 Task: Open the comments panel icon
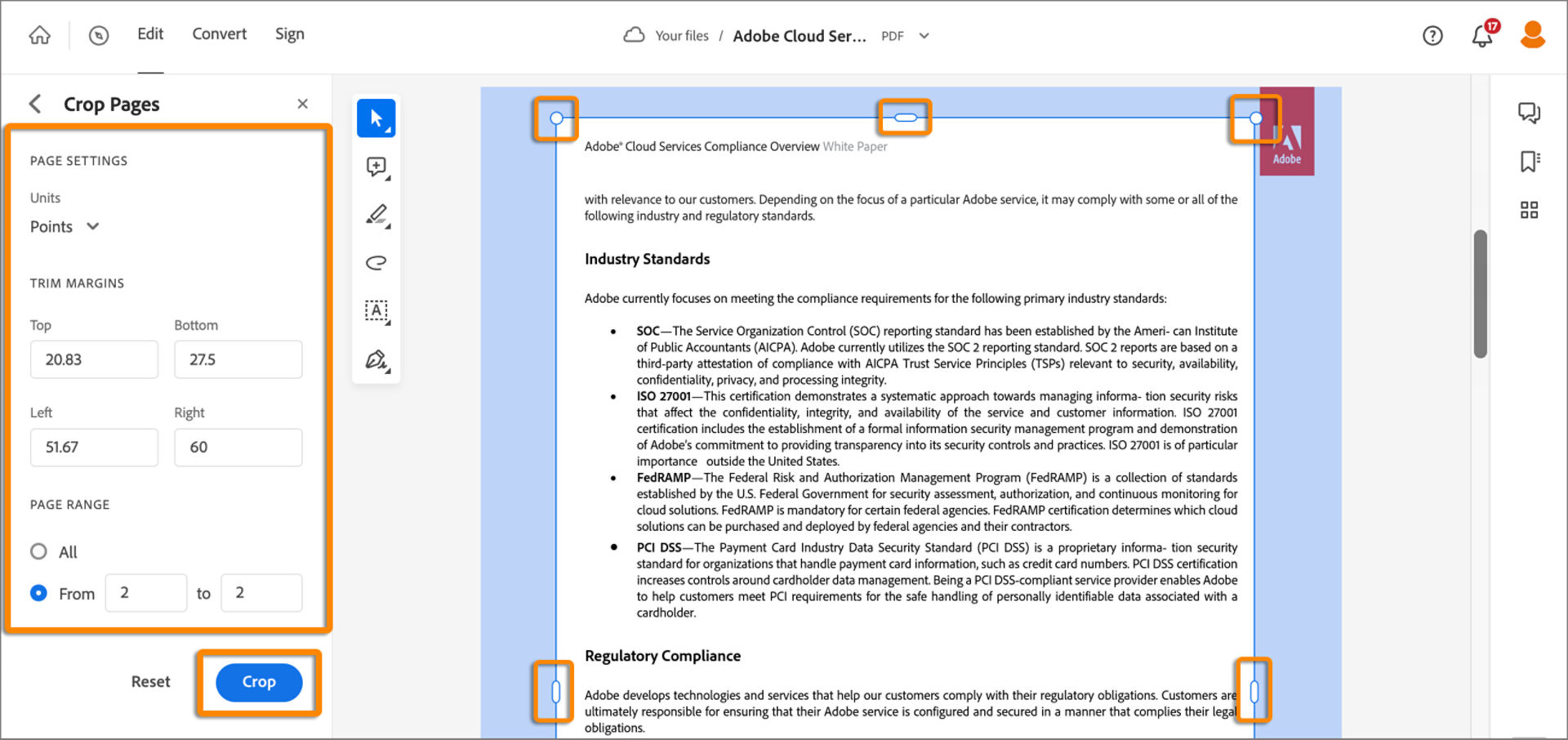(x=1530, y=113)
